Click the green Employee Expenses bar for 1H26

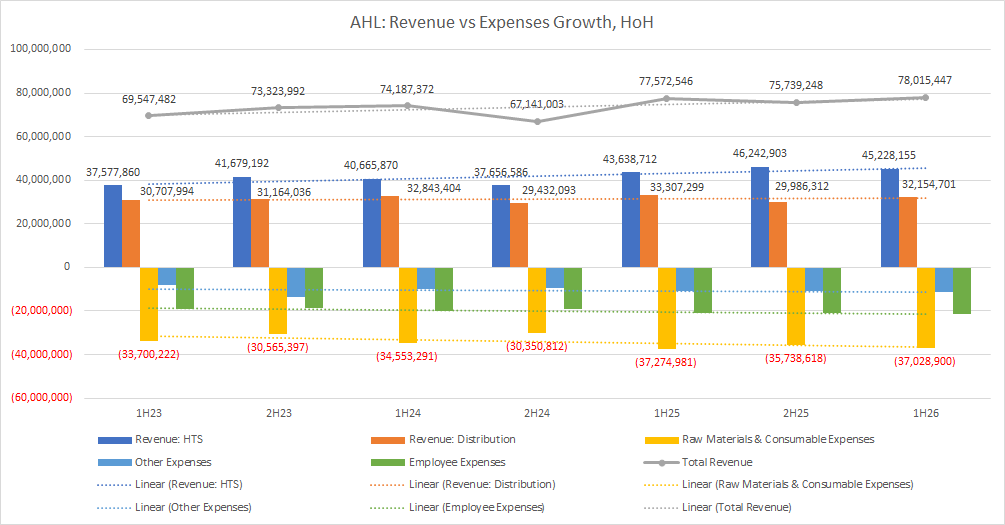click(962, 290)
